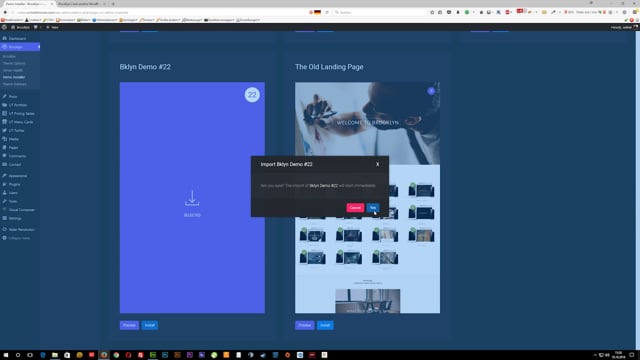Click the Contact envelope icon
This screenshot has width=640, height=360.
click(x=4, y=164)
